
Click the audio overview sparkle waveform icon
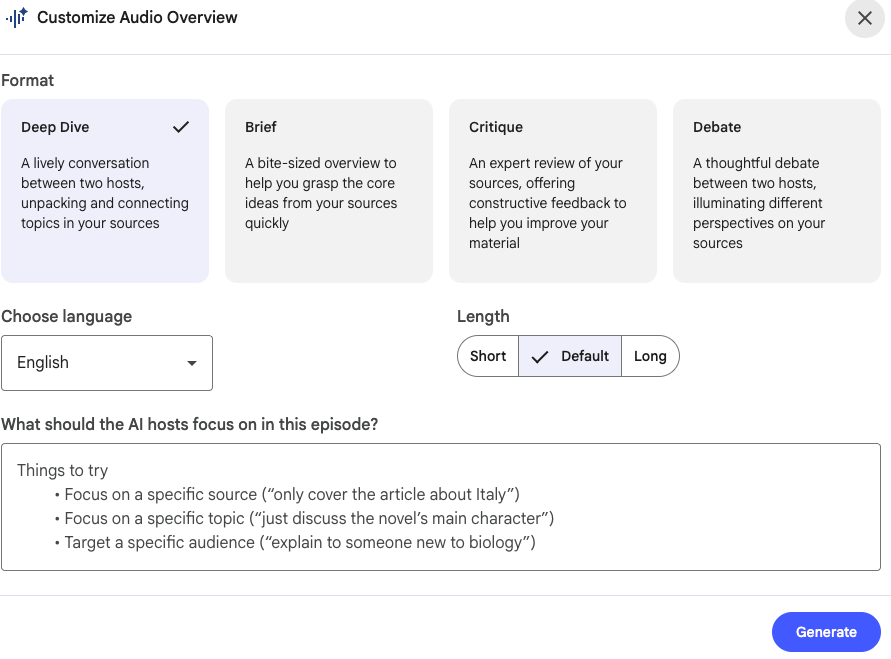point(16,18)
